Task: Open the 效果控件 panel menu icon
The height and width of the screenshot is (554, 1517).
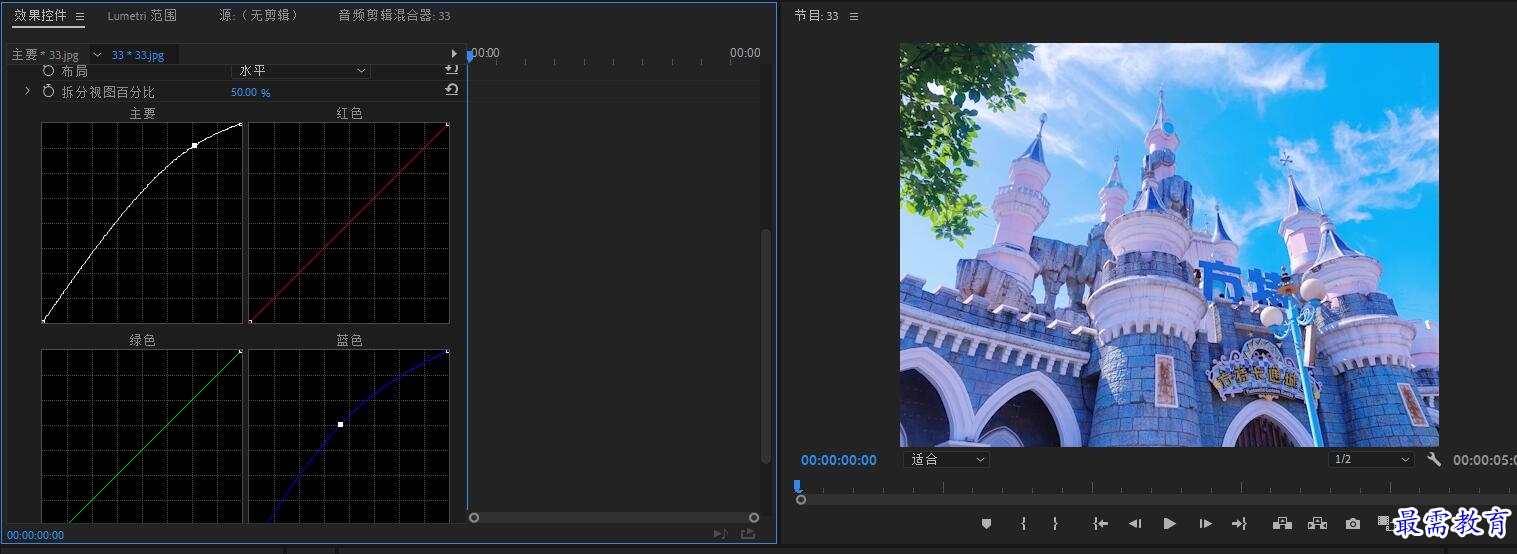Action: [80, 16]
